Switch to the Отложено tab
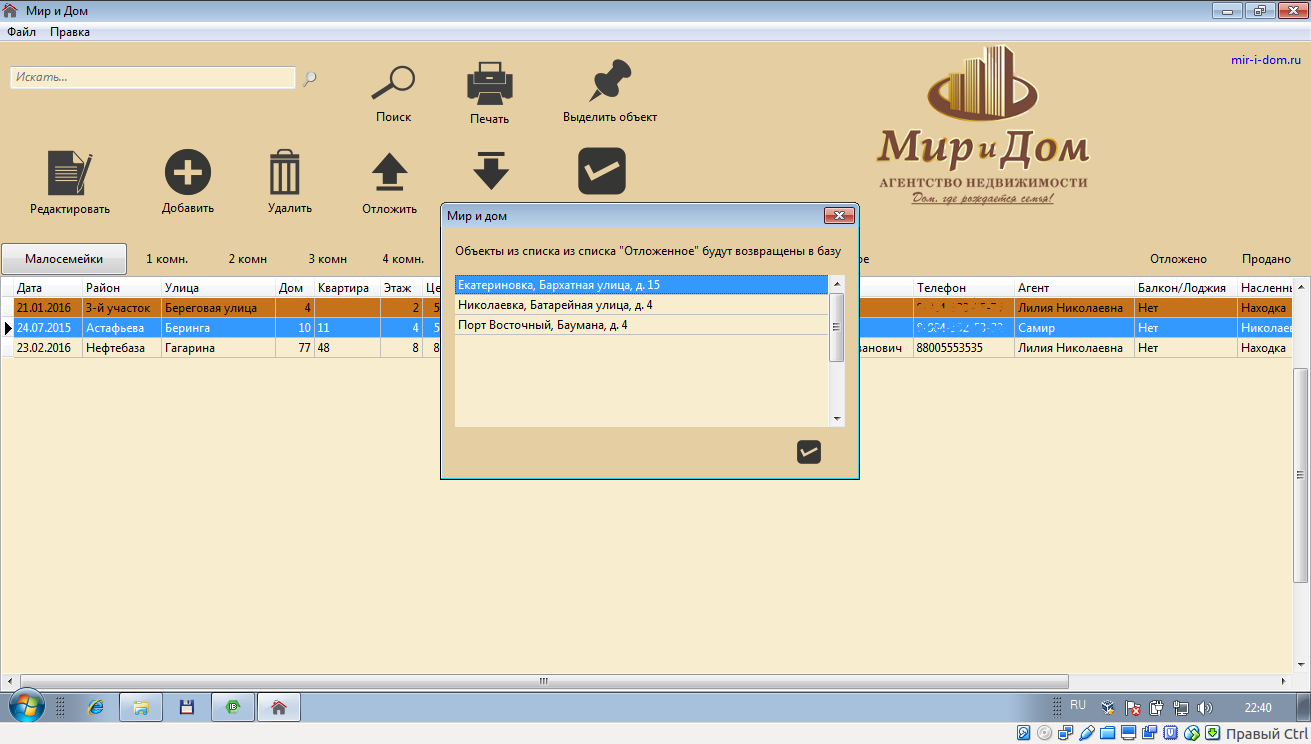The height and width of the screenshot is (744, 1311). 1178,259
